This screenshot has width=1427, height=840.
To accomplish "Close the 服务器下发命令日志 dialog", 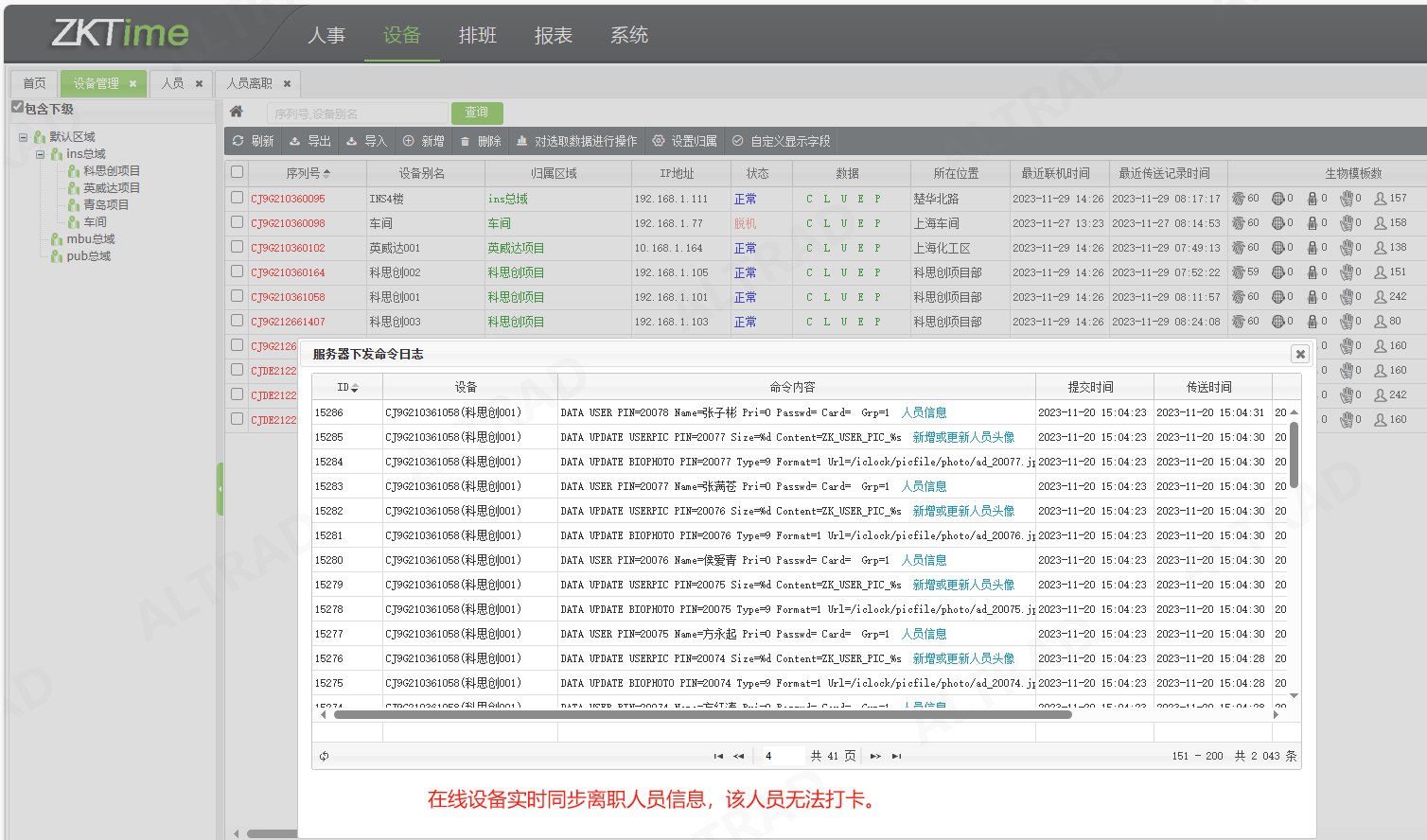I will (x=1300, y=354).
